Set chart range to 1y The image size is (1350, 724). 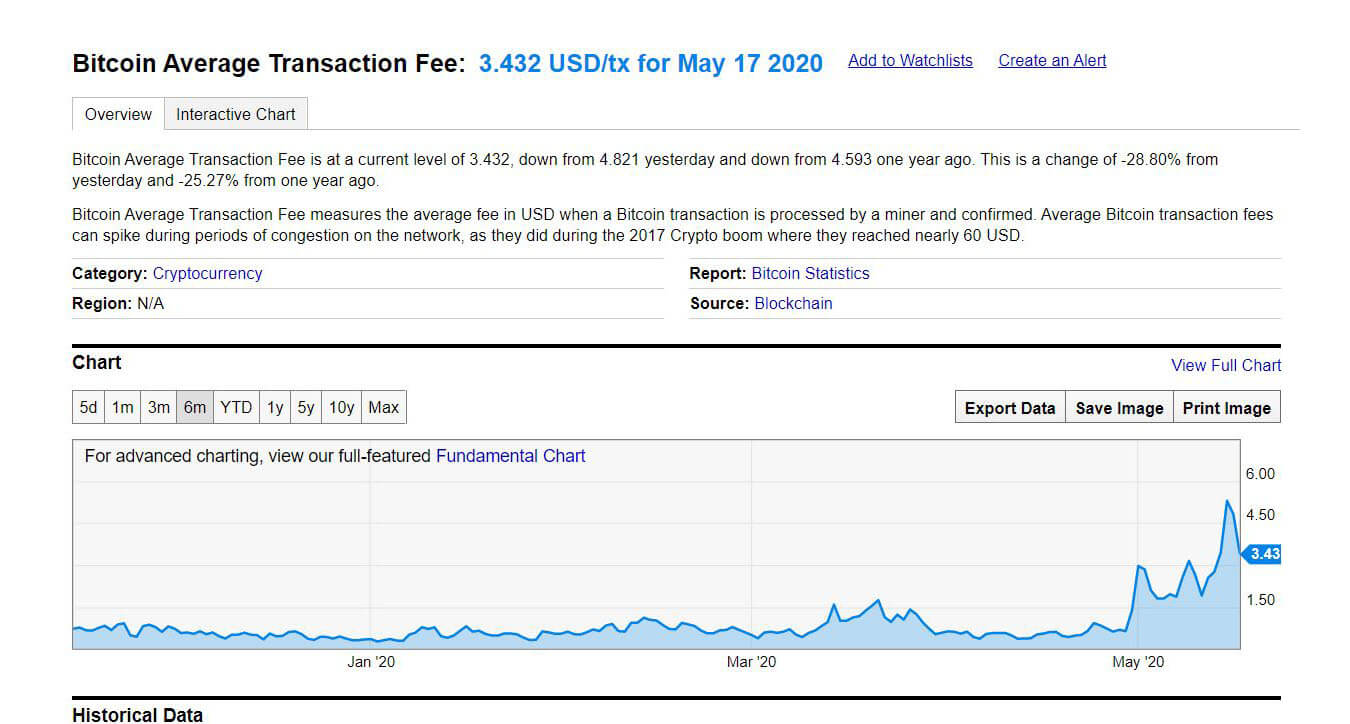(275, 407)
